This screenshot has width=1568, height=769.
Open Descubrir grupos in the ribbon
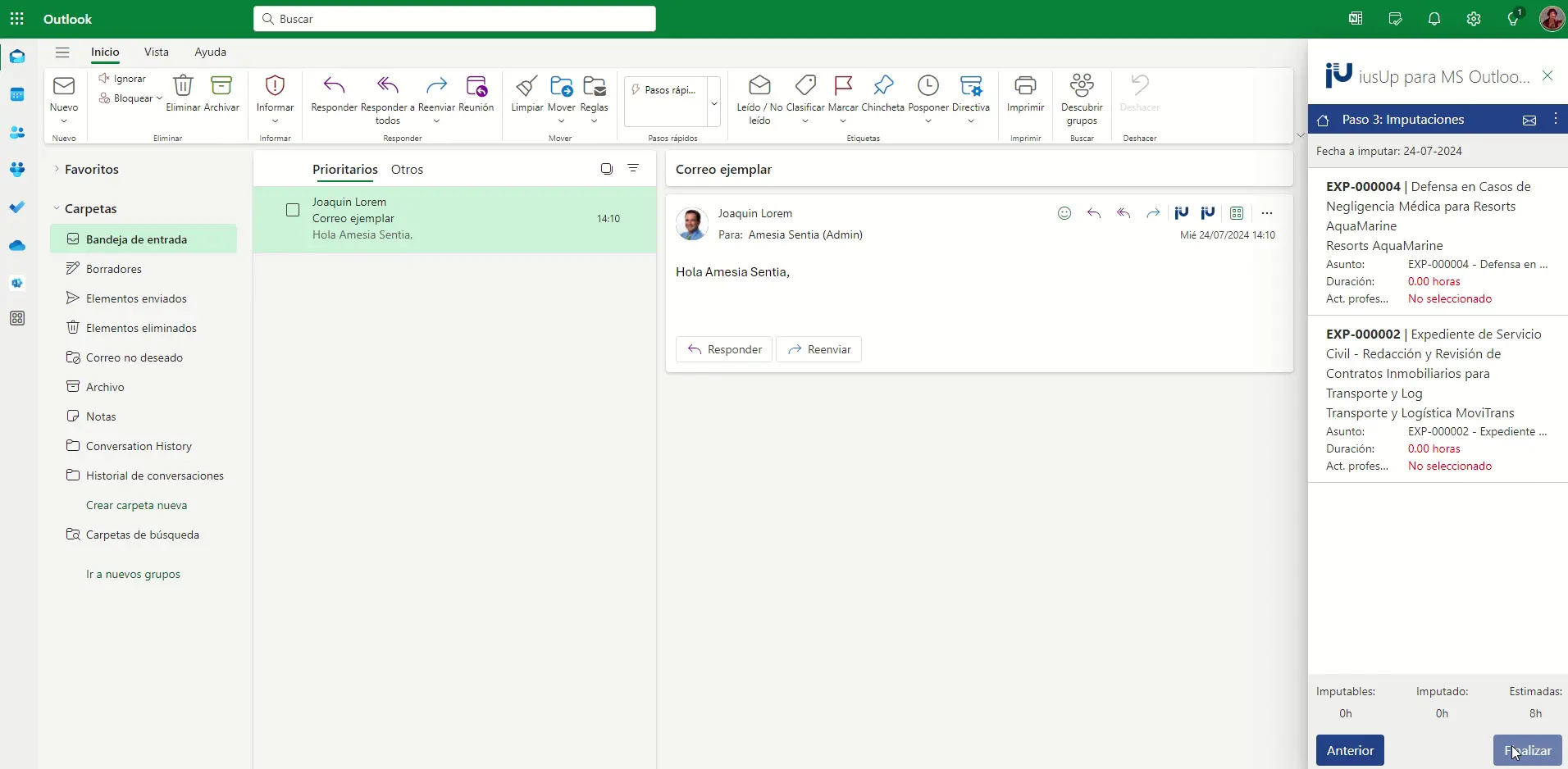click(1082, 86)
